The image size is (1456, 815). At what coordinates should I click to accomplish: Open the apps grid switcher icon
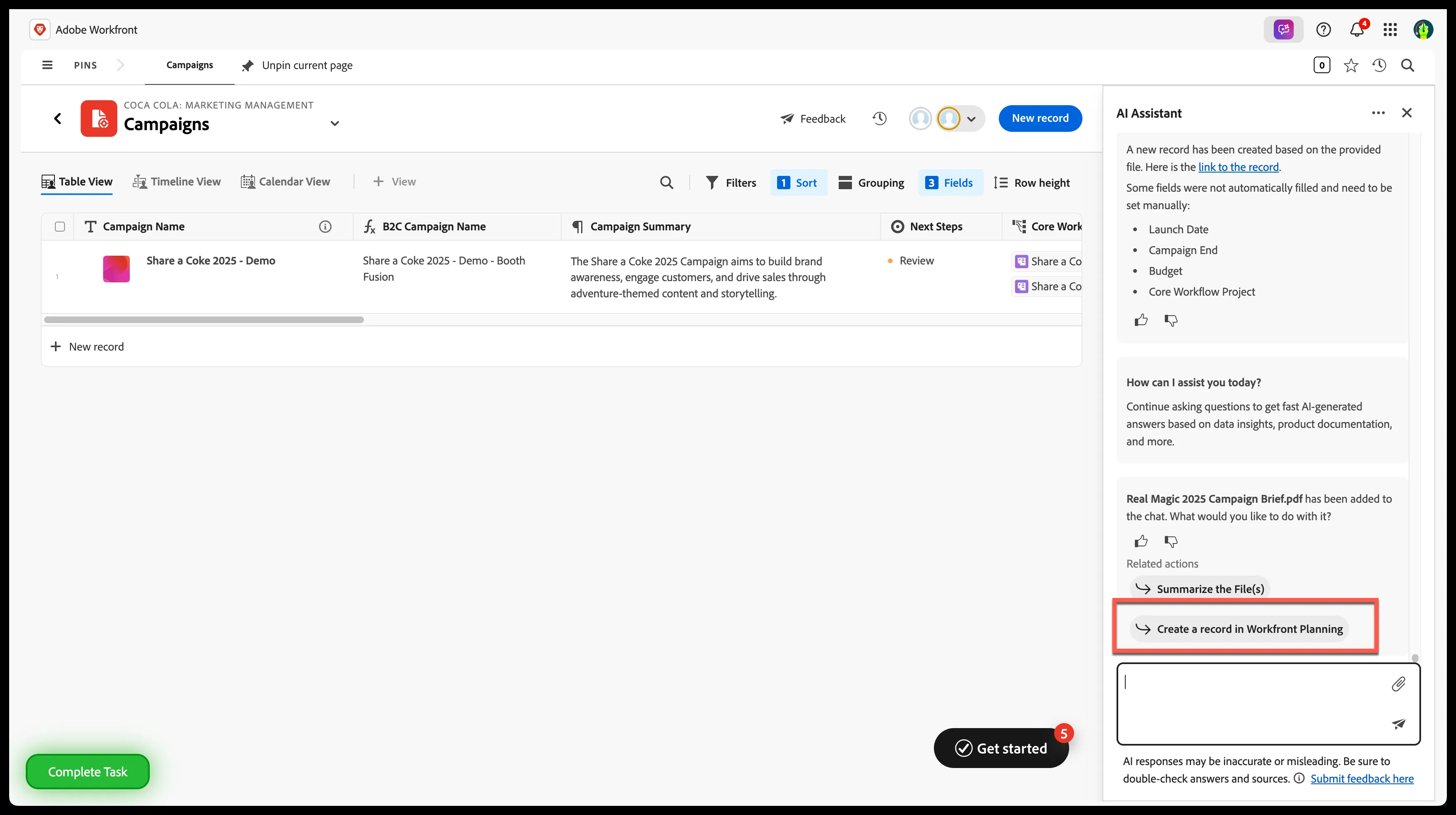[x=1390, y=30]
